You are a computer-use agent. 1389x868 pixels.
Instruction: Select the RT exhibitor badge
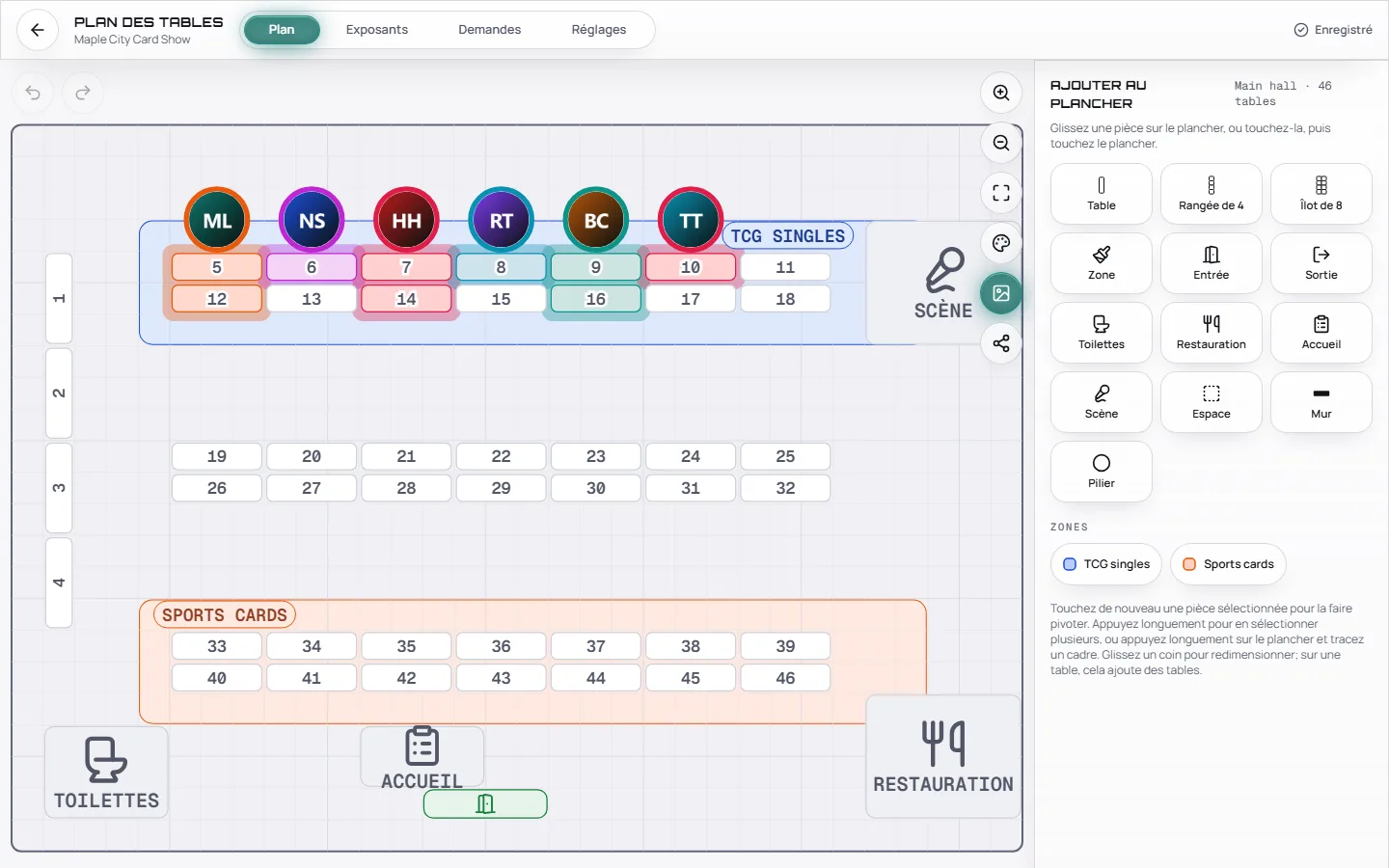click(x=501, y=220)
